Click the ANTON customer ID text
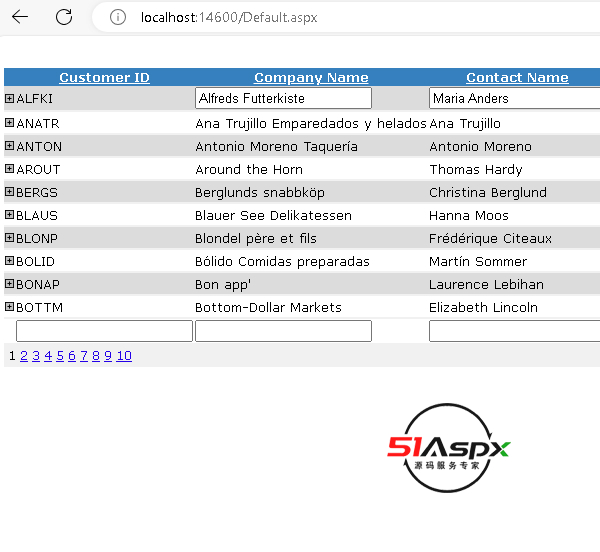Viewport: 600px width, 552px height. (39, 147)
